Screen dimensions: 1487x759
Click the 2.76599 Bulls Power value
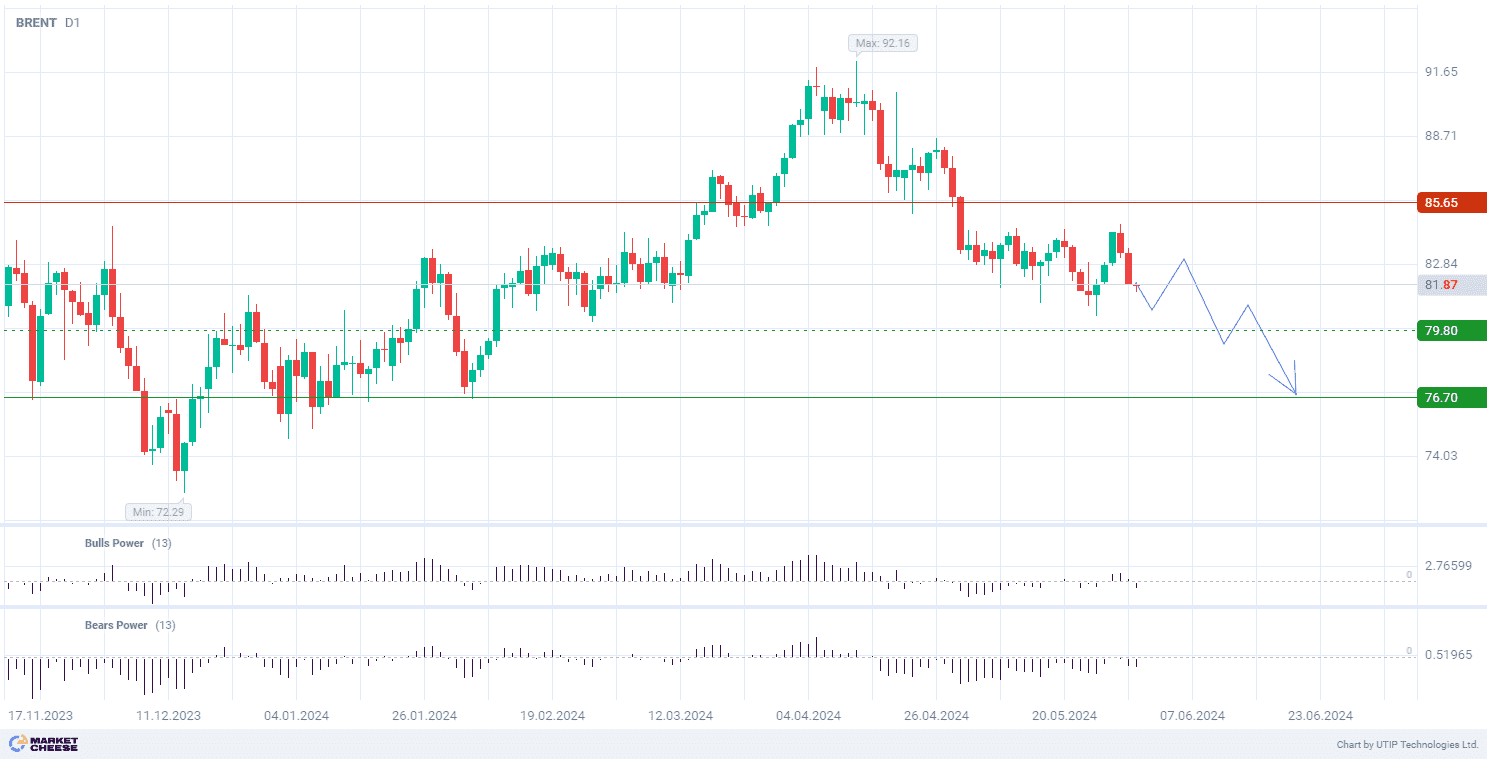(1448, 566)
